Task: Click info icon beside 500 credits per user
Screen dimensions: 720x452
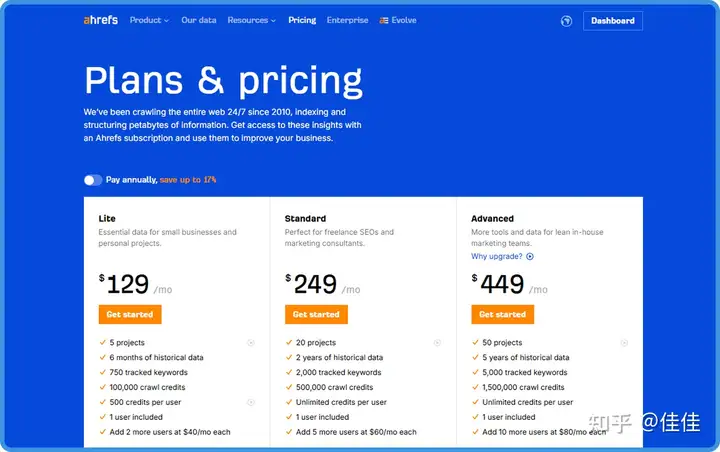Action: pyautogui.click(x=251, y=402)
